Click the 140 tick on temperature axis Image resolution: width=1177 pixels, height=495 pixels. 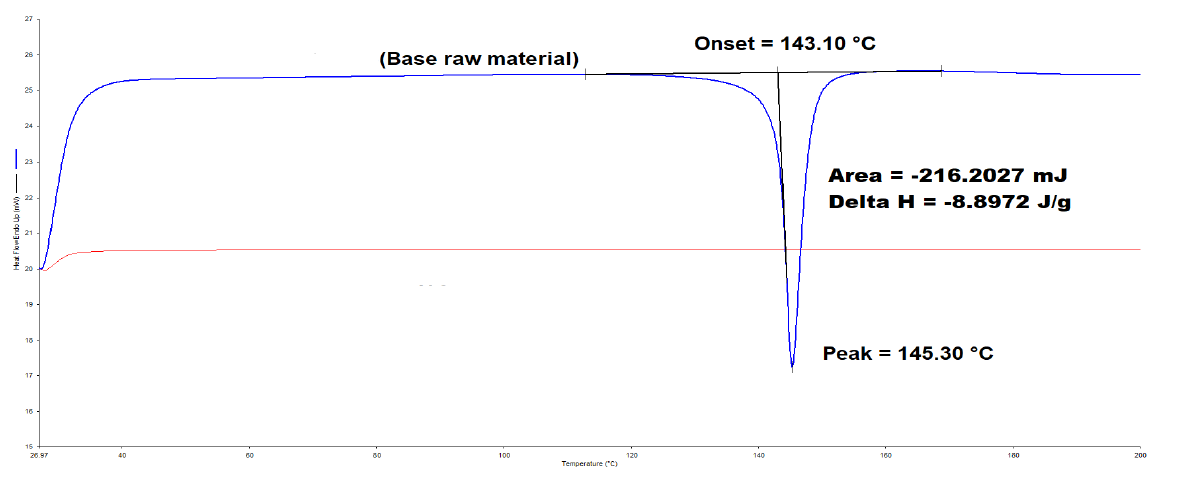[757, 455]
